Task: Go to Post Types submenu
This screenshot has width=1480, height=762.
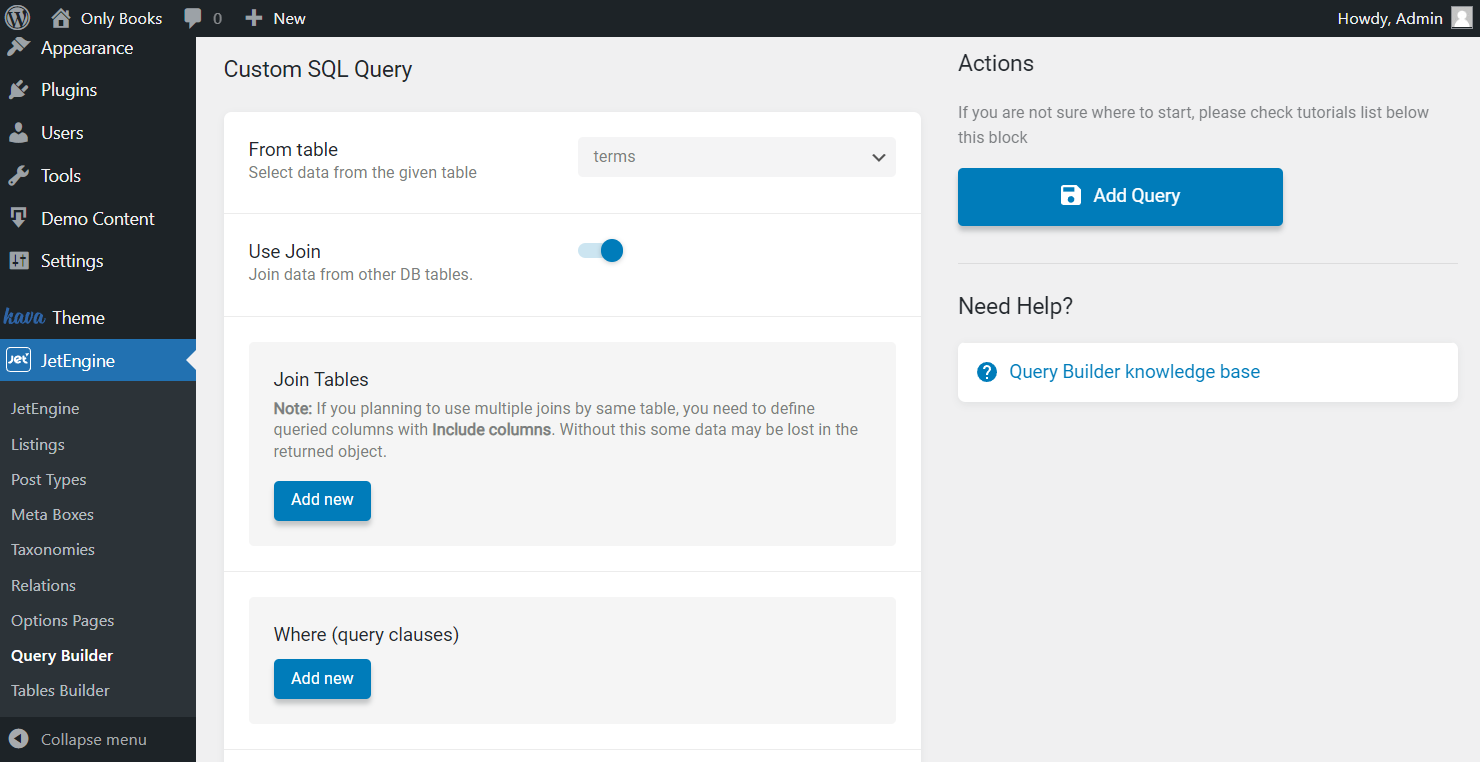Action: (49, 480)
